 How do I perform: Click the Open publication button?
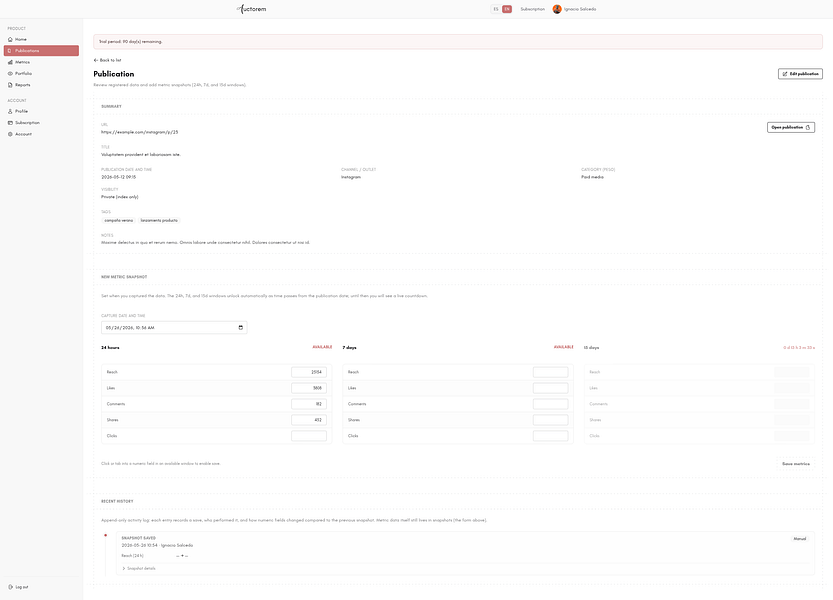pyautogui.click(x=790, y=128)
